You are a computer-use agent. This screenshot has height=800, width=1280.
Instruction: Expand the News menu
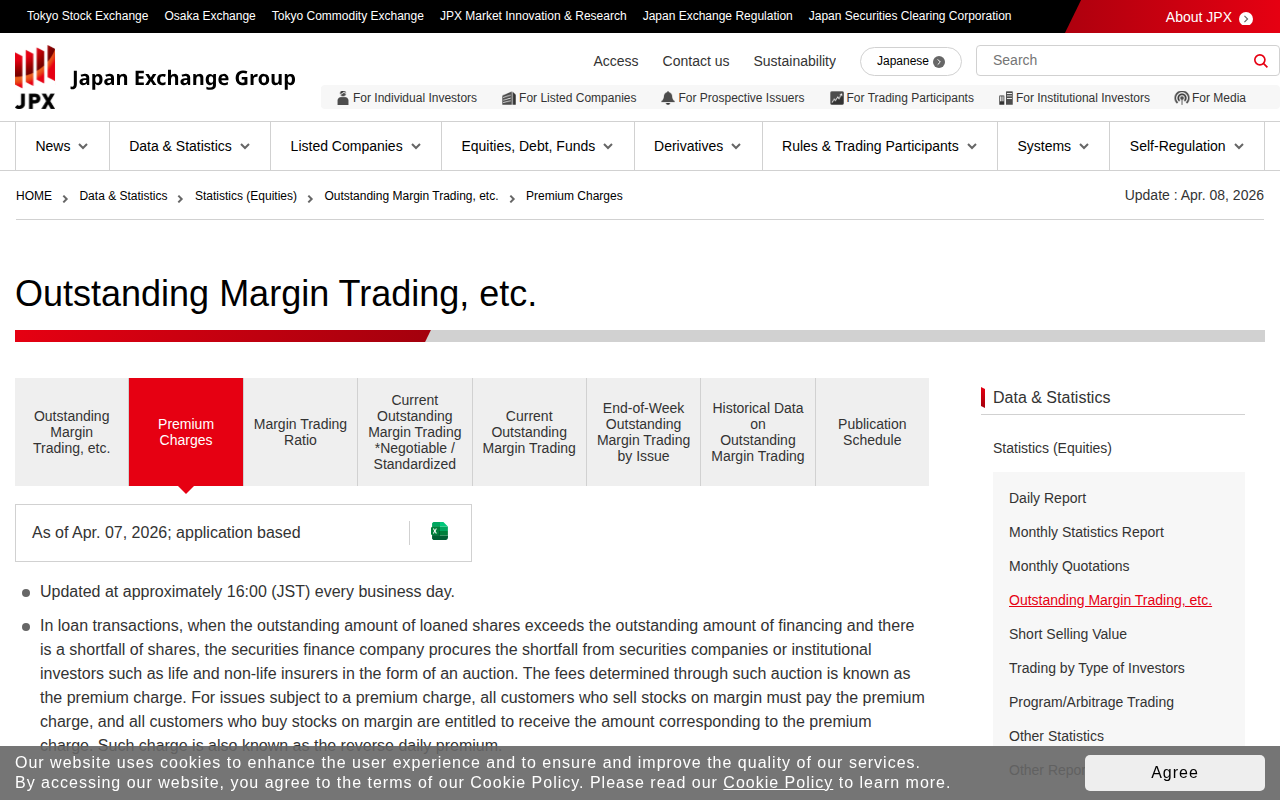click(x=62, y=146)
